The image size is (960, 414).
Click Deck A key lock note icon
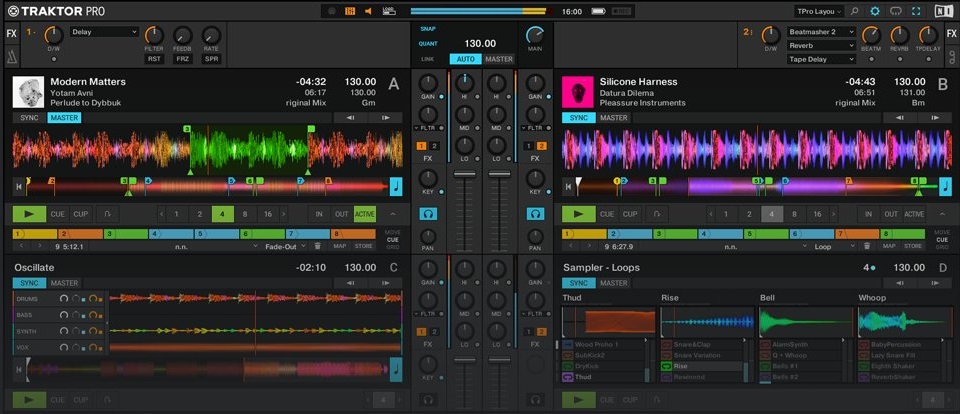pyautogui.click(x=397, y=186)
